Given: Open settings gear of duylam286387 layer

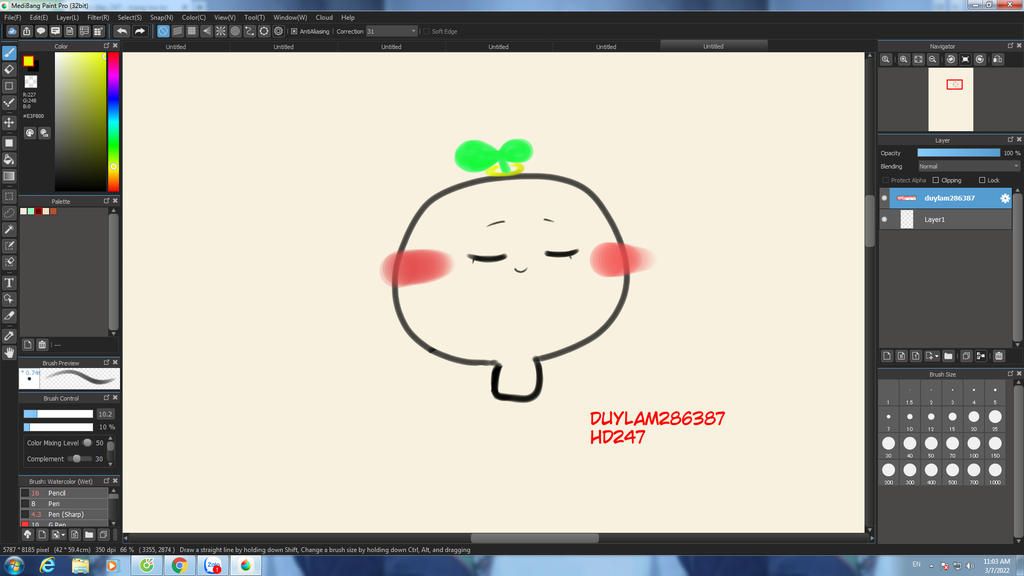Looking at the screenshot, I should pyautogui.click(x=1004, y=198).
